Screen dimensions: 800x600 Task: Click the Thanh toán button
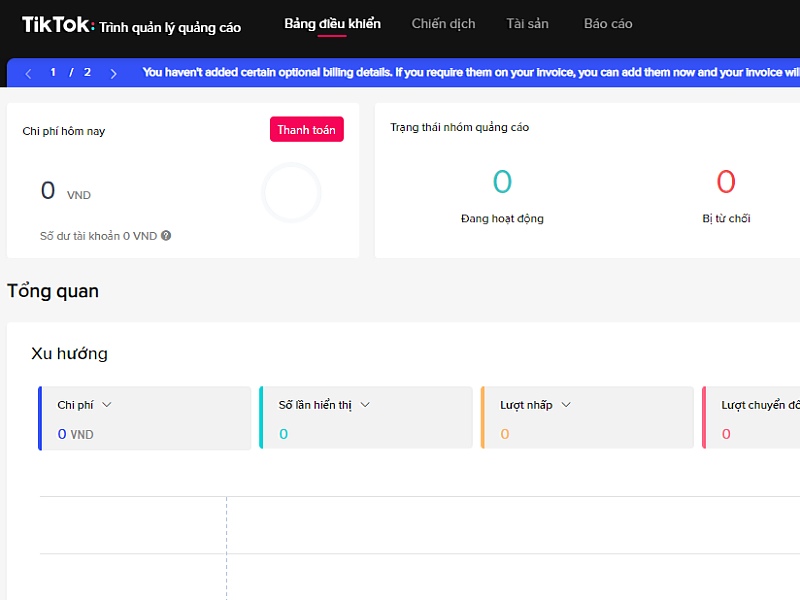tap(307, 130)
